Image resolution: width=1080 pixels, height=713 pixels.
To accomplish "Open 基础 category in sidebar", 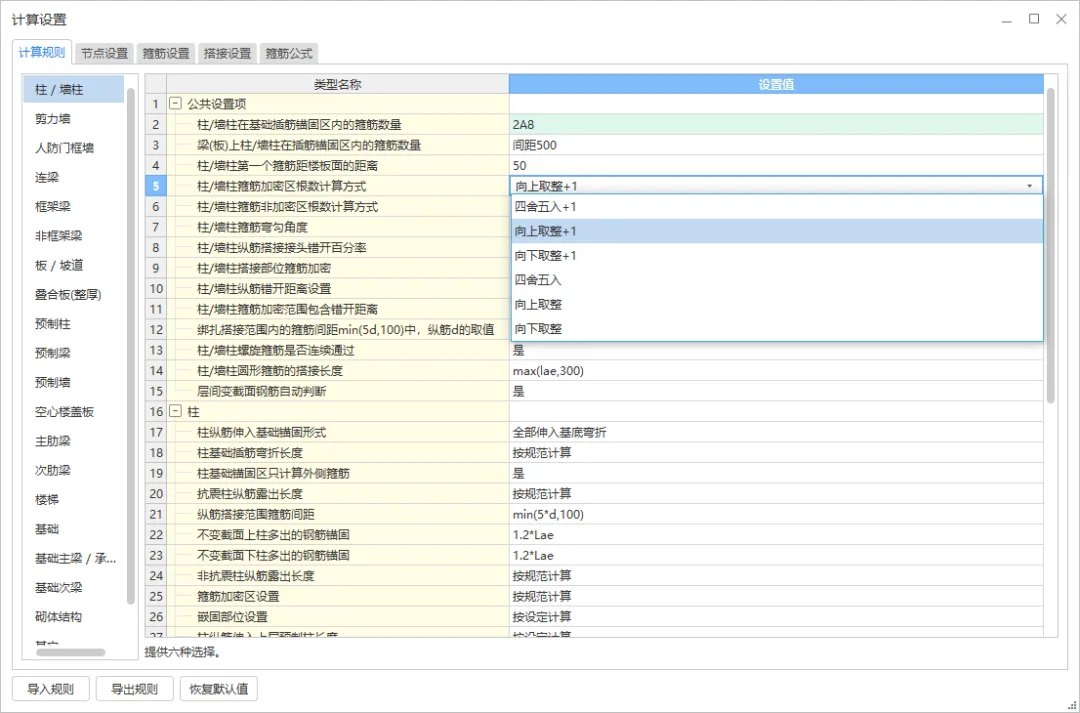I will pyautogui.click(x=47, y=529).
